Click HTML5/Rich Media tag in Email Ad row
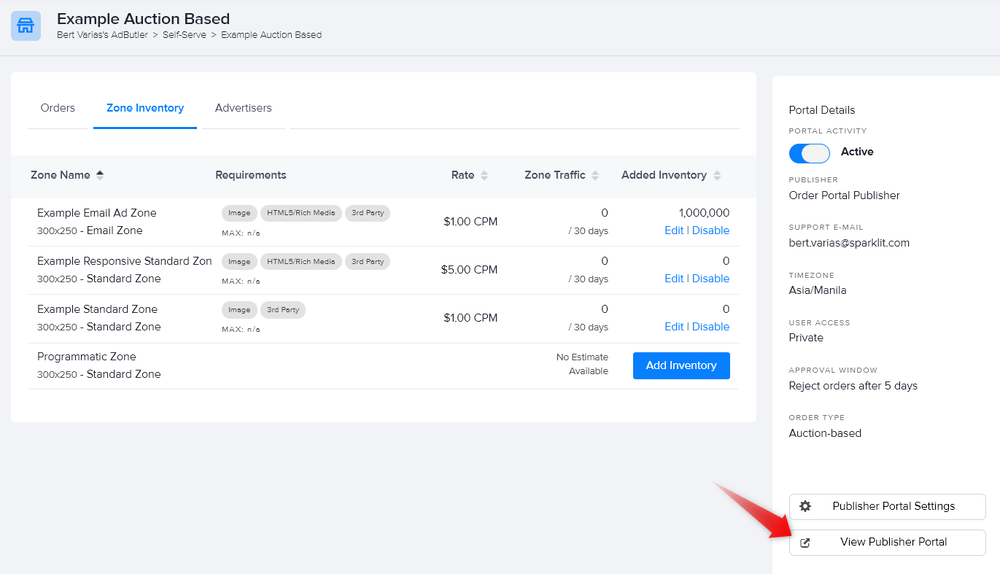 301,213
